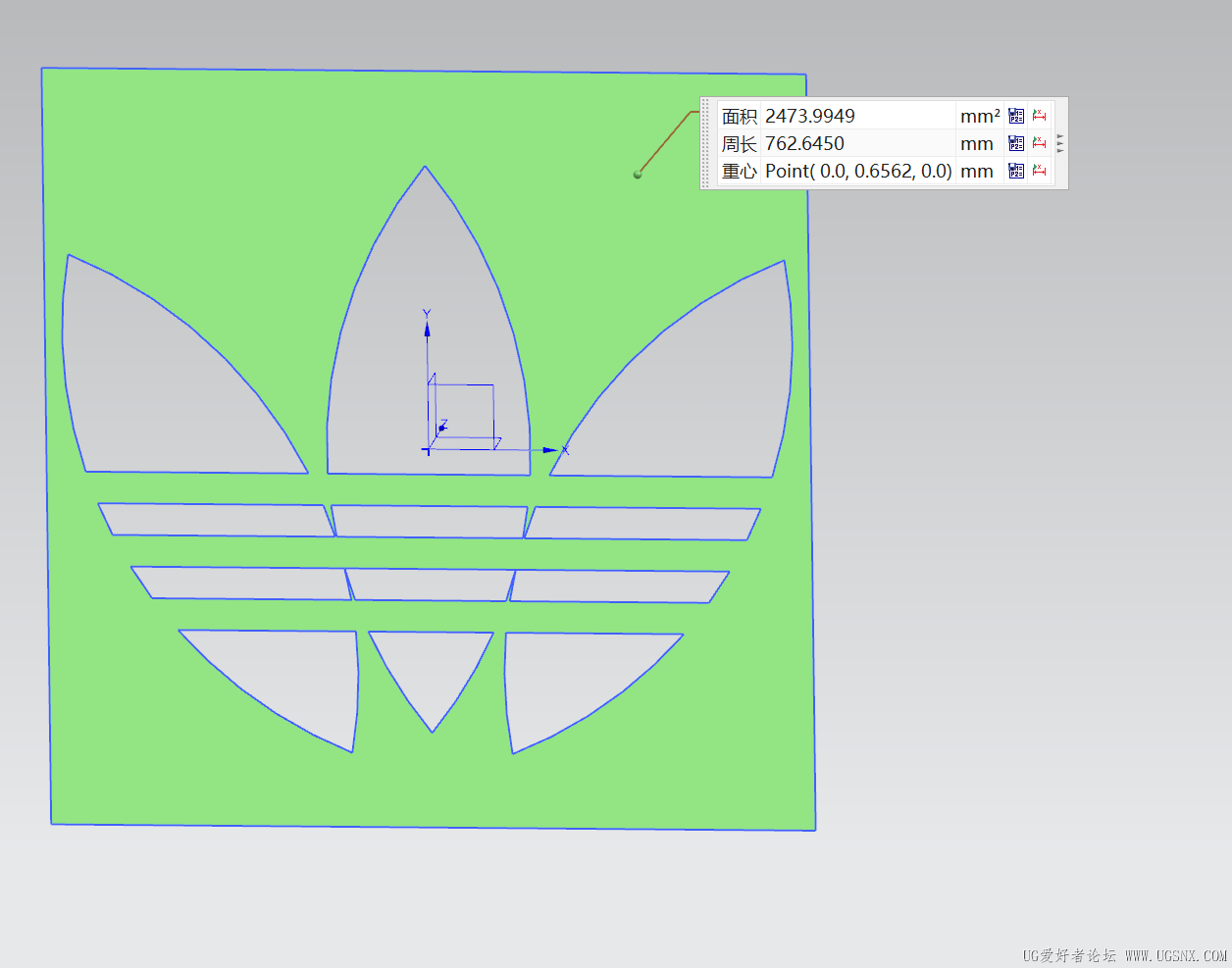Click the dotted grip handle of the info window
Image resolution: width=1232 pixels, height=968 pixels.
(705, 142)
